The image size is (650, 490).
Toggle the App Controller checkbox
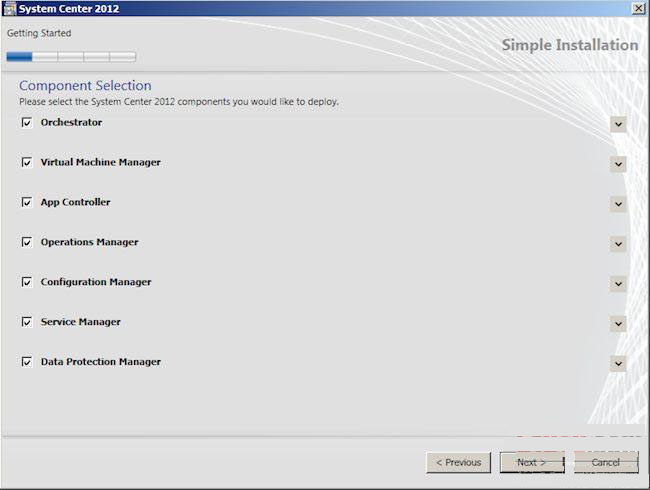27,202
